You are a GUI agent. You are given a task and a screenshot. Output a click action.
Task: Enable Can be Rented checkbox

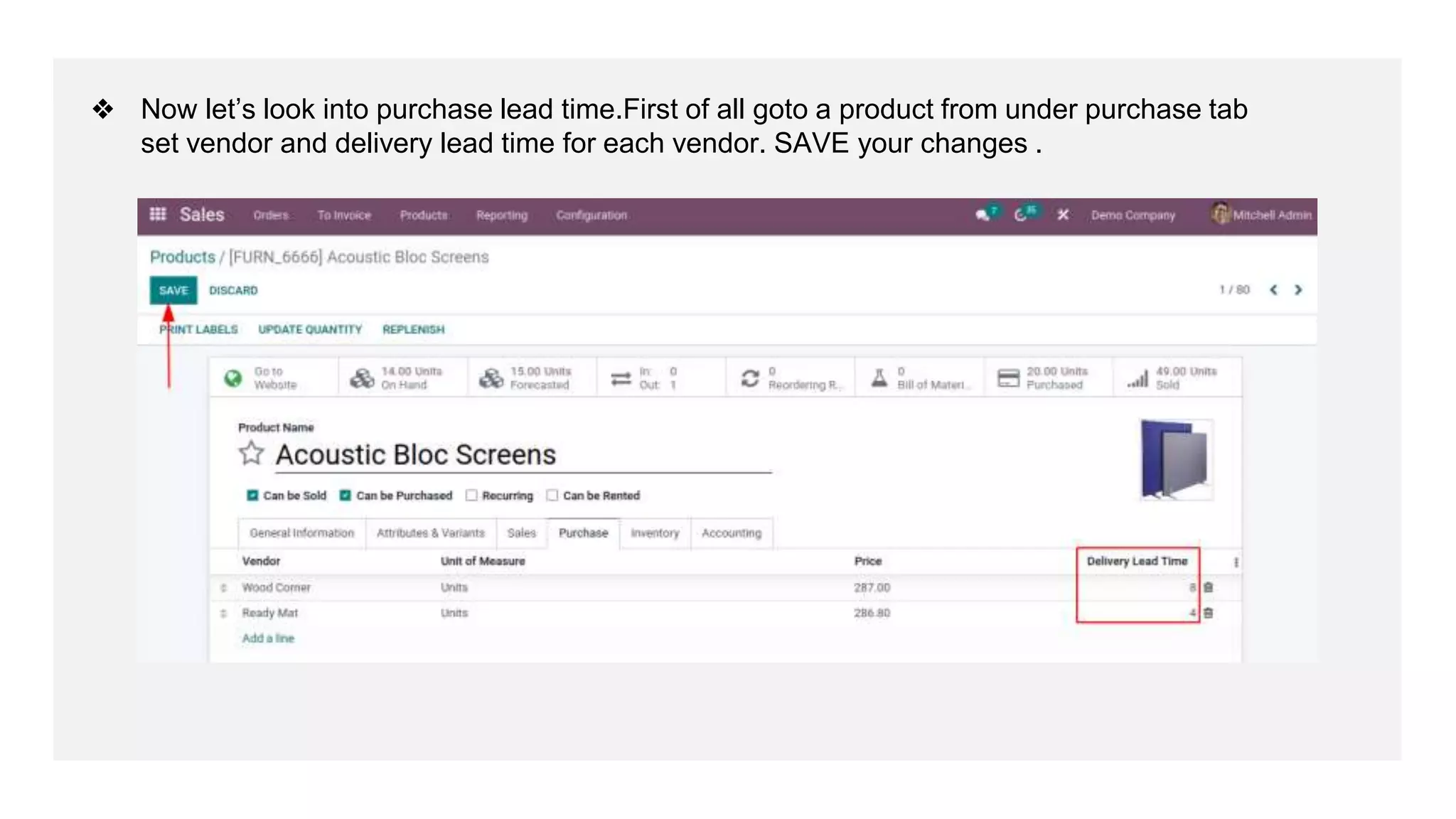click(552, 496)
